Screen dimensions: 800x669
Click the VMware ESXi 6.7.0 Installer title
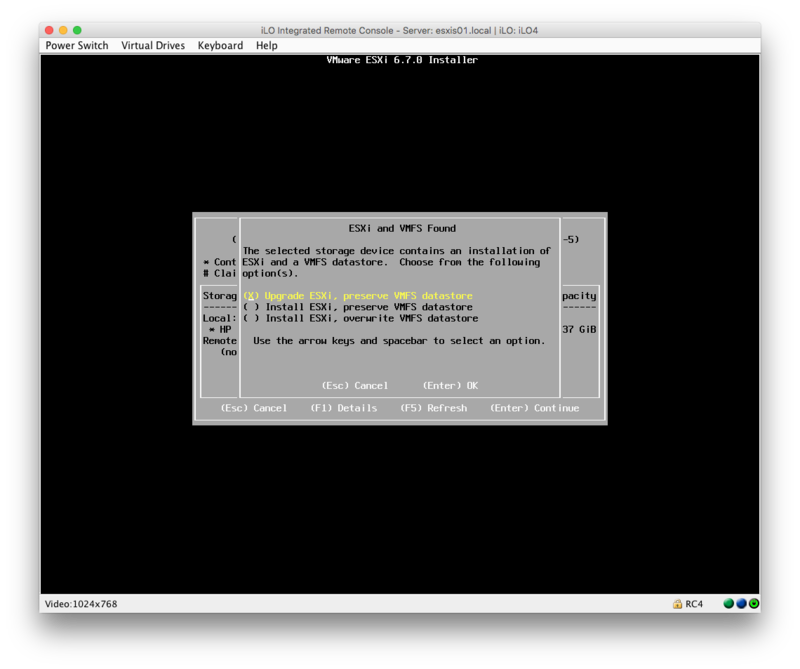[402, 60]
